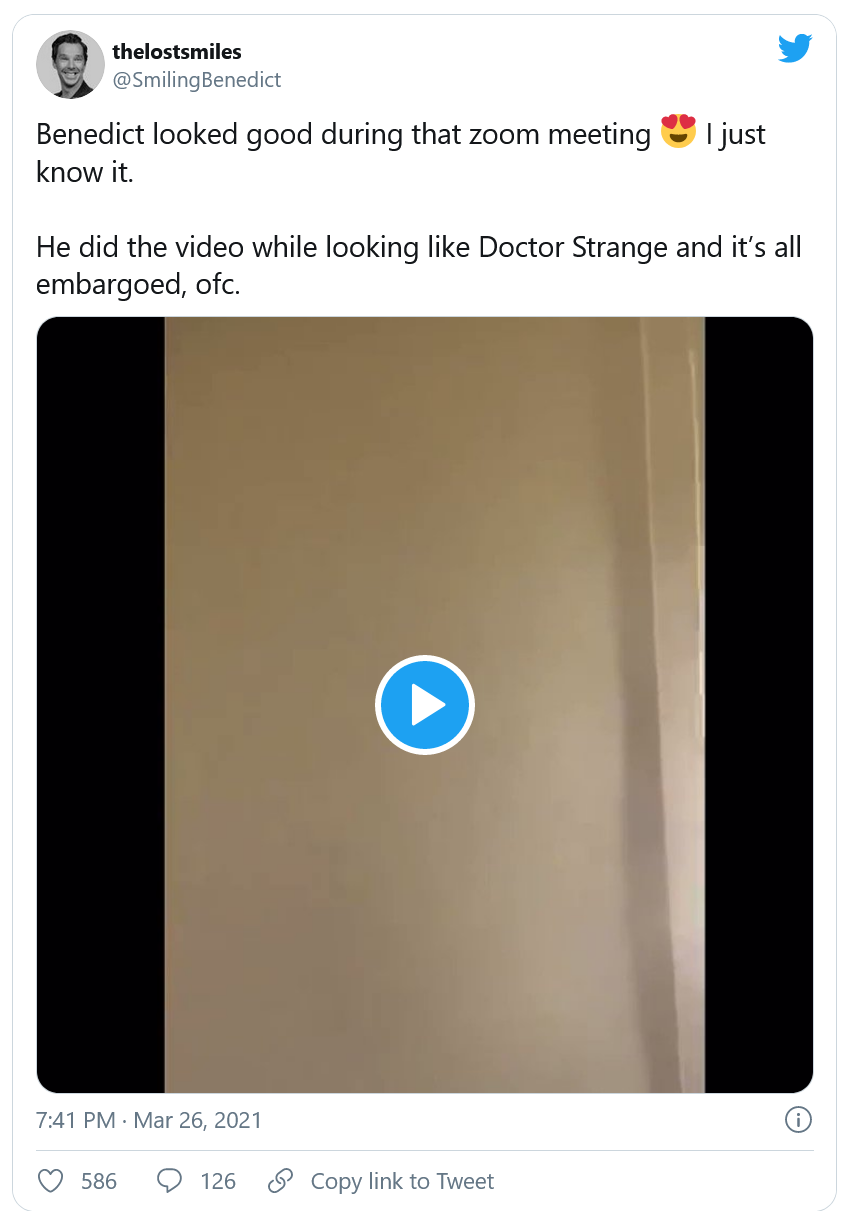The width and height of the screenshot is (849, 1228).
Task: Click the heart-eyes emoji in the tweet
Action: click(x=678, y=132)
